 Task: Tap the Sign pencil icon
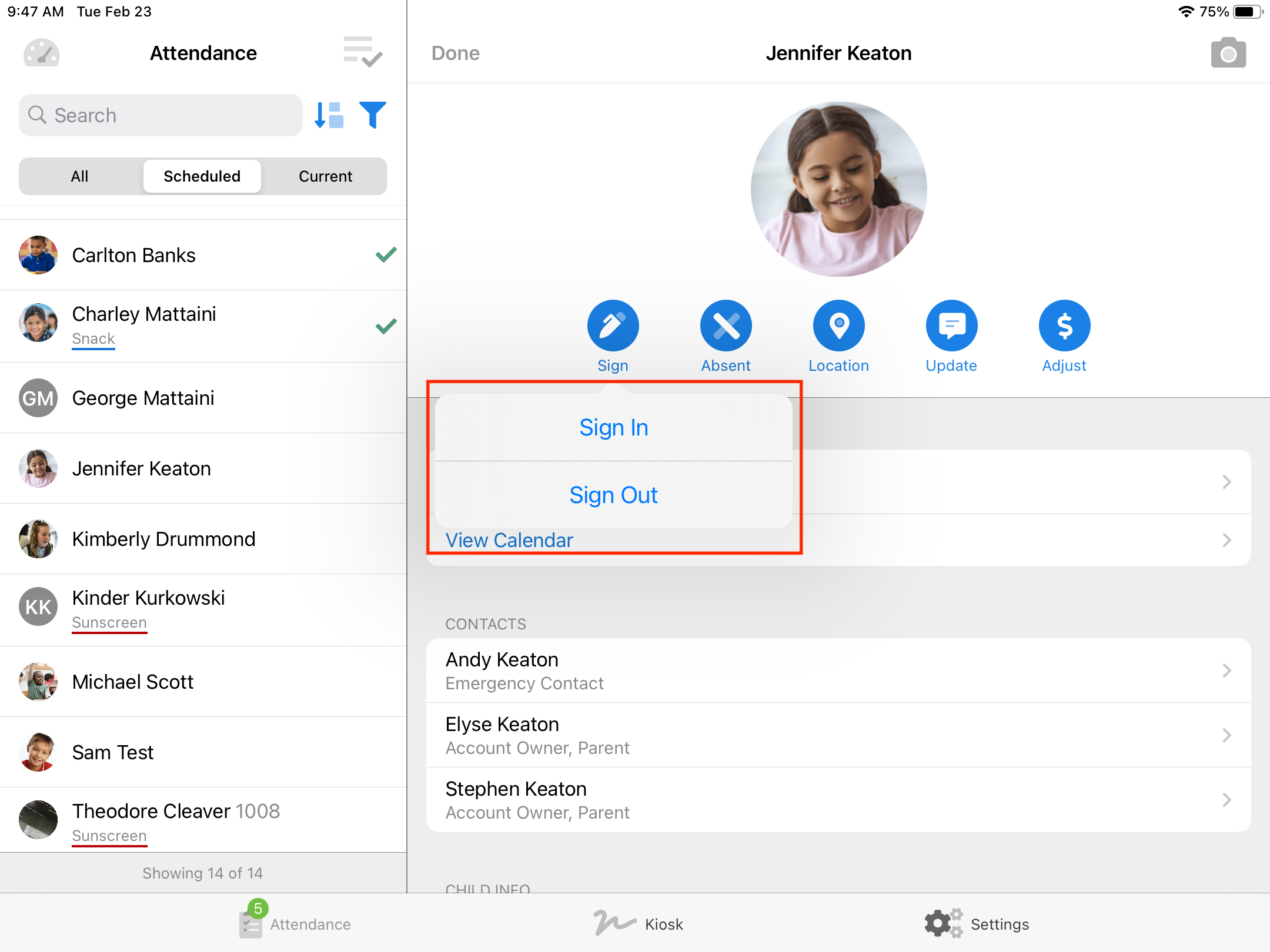click(x=613, y=326)
